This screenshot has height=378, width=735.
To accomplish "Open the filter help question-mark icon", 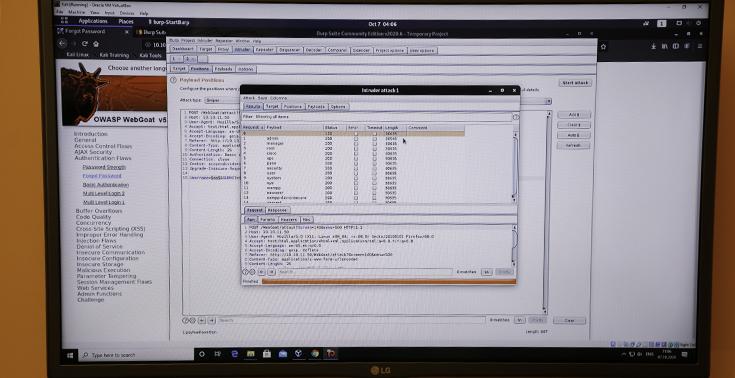I will pos(516,117).
